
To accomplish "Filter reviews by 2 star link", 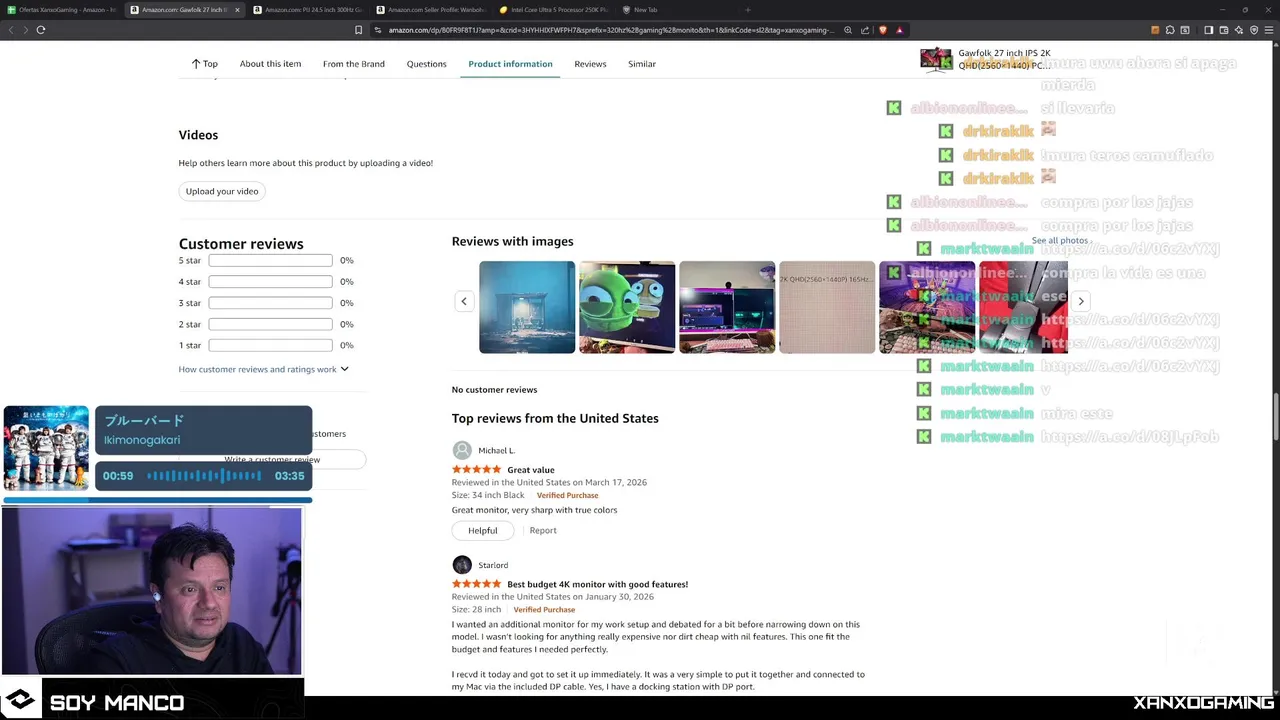I will 190,324.
